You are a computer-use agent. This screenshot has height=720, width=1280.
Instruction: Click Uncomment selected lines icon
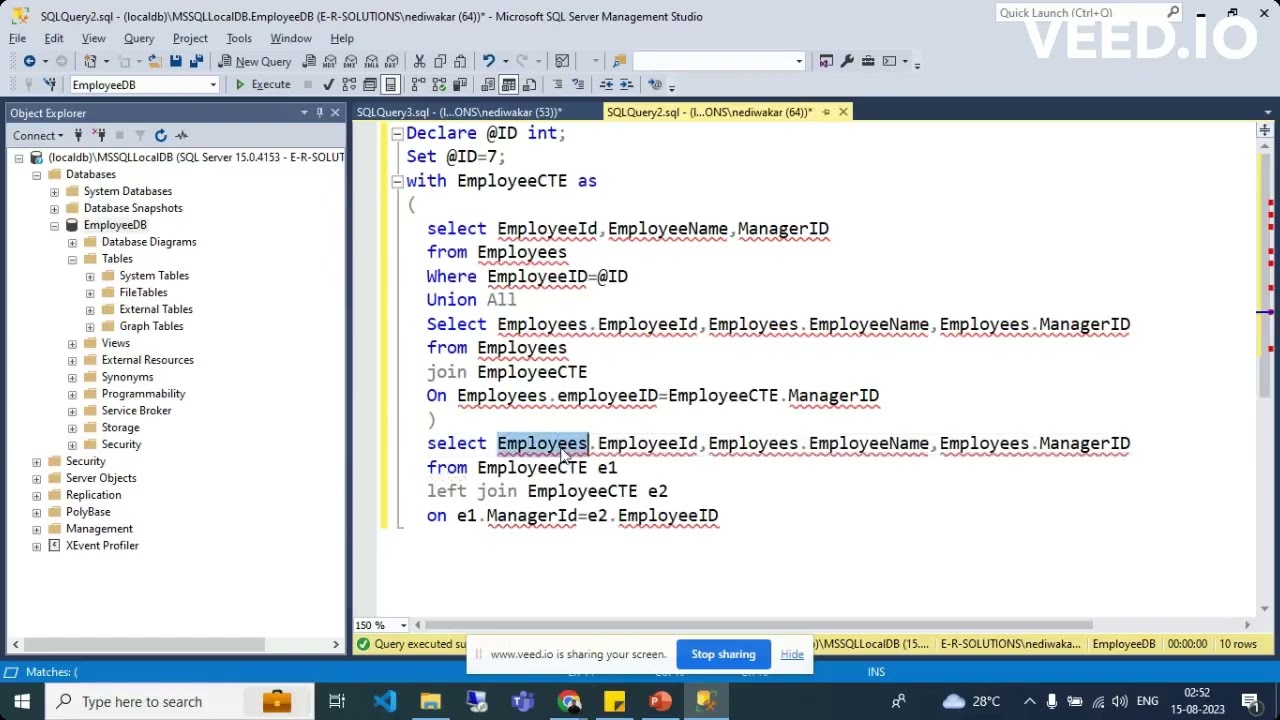578,85
